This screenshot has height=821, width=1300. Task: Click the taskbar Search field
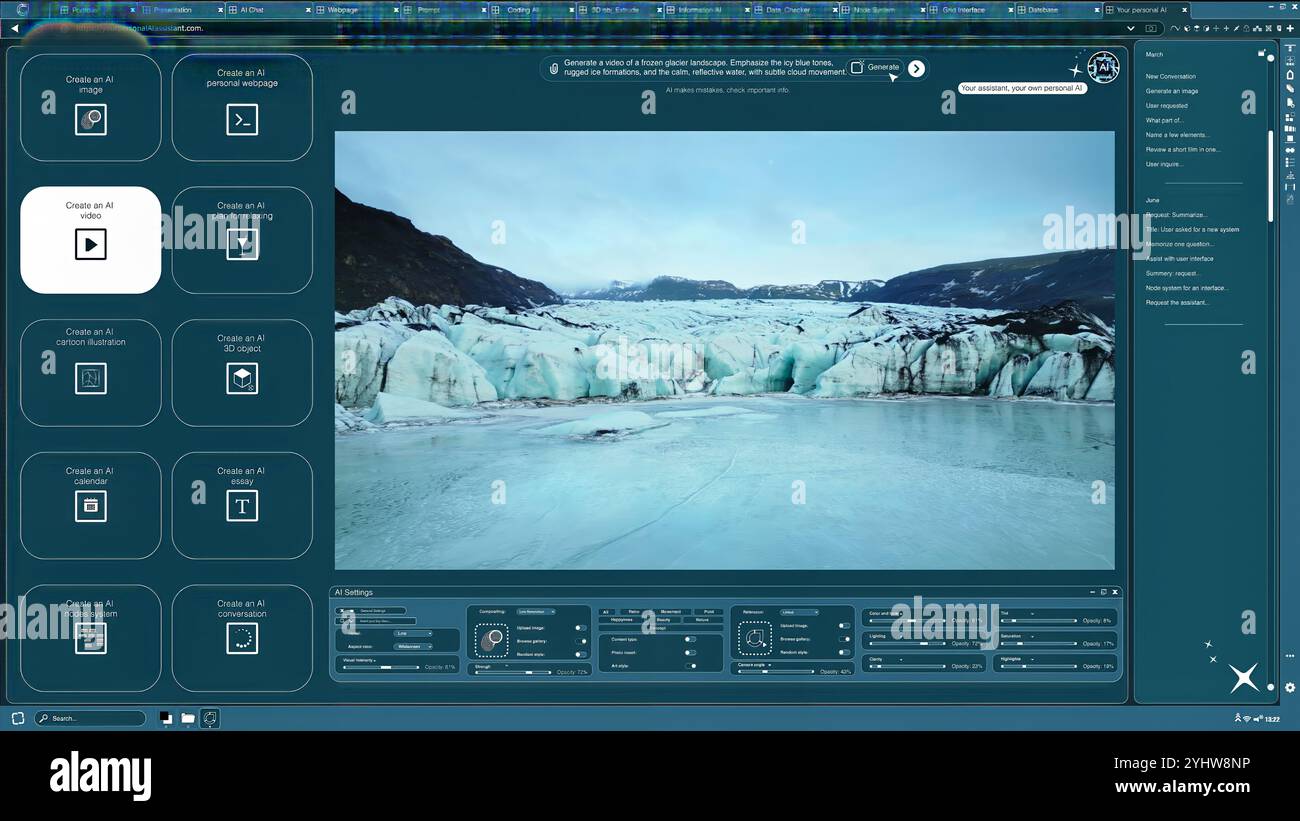click(x=90, y=718)
